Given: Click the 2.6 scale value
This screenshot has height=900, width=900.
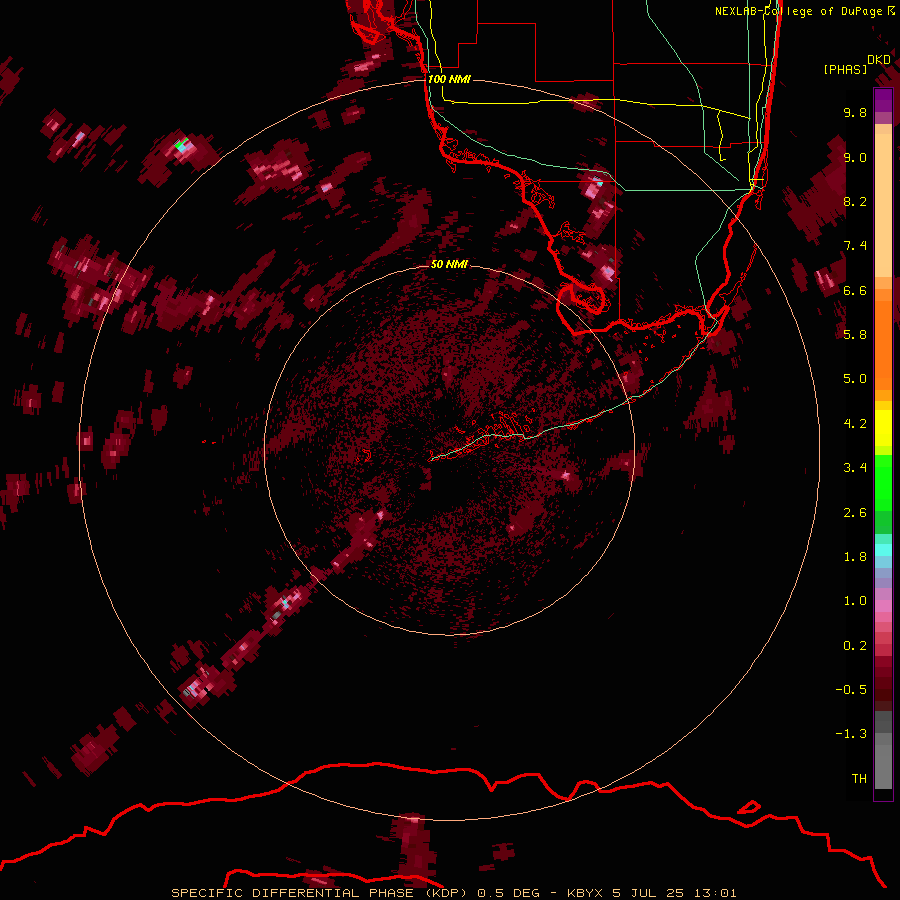Looking at the screenshot, I should pos(855,513).
